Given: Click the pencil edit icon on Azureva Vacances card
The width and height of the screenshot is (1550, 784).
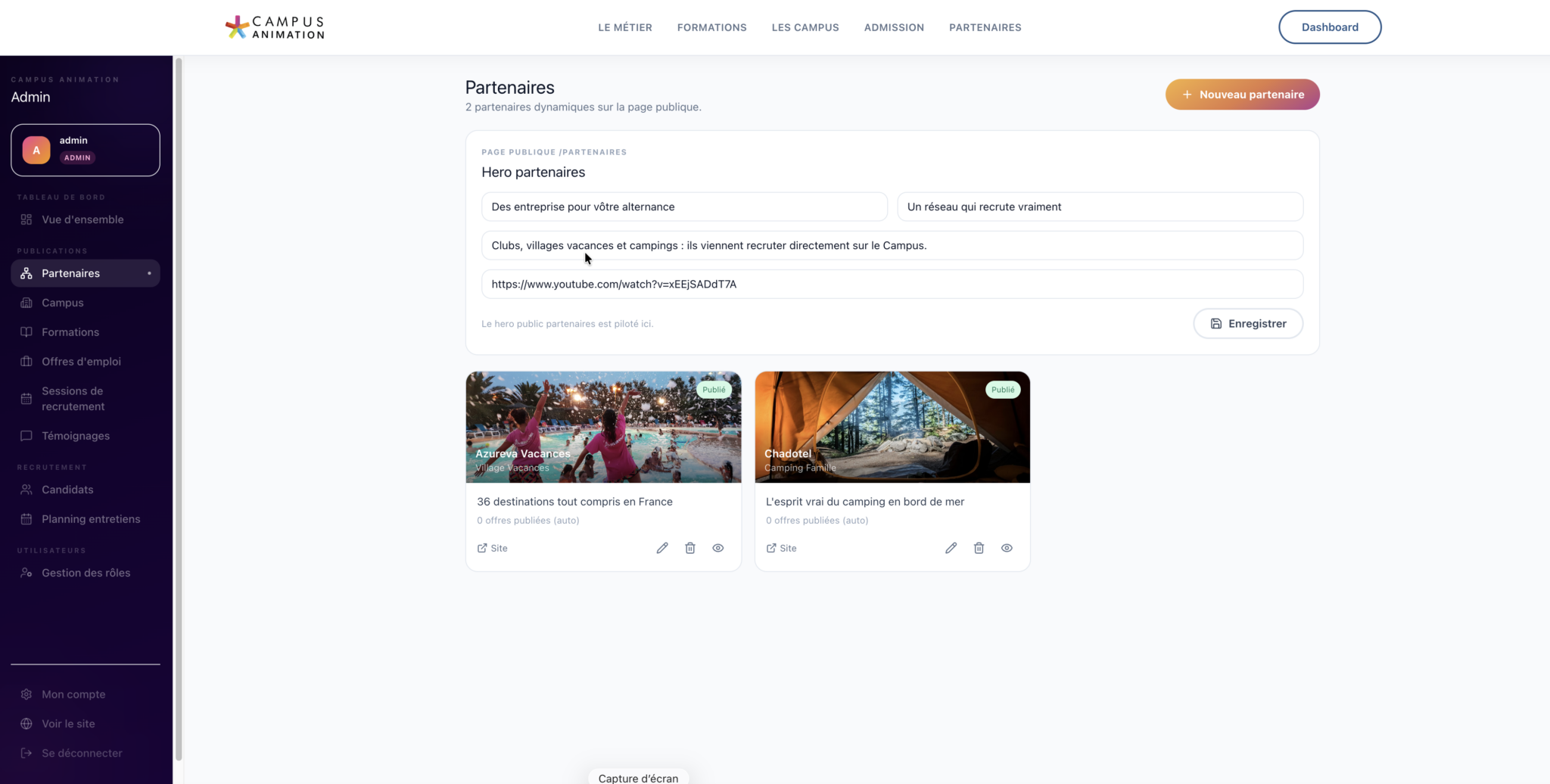Looking at the screenshot, I should click(x=662, y=548).
